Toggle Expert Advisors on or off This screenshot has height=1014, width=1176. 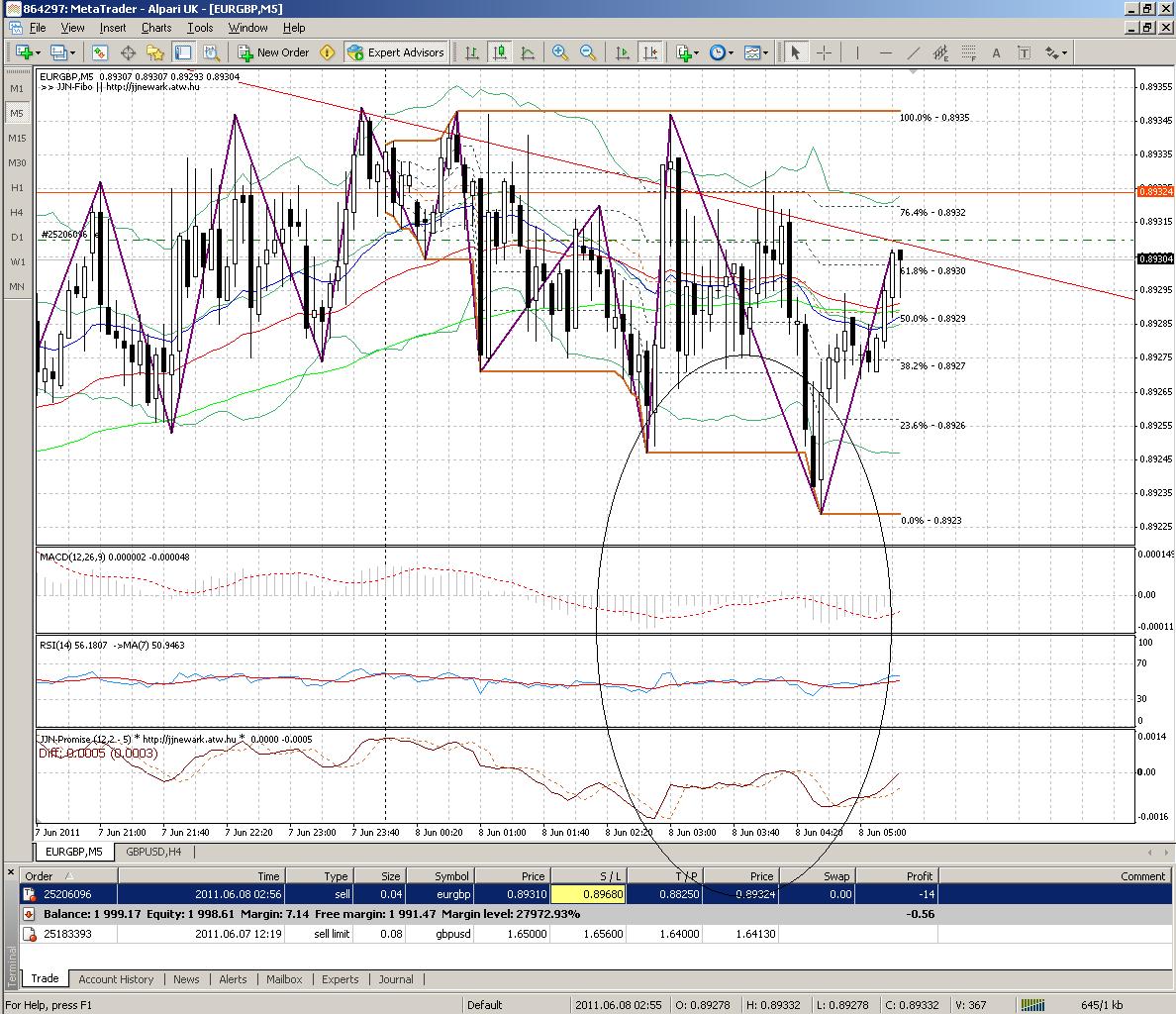396,52
